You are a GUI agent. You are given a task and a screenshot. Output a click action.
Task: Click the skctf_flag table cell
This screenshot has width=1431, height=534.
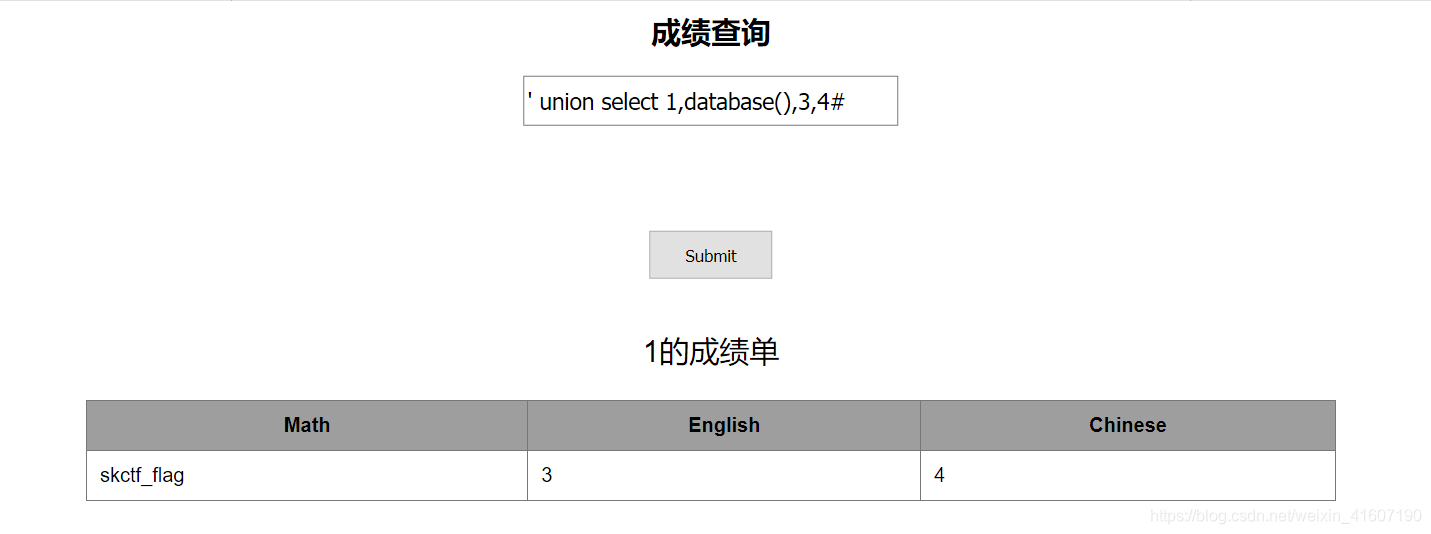pyautogui.click(x=307, y=475)
